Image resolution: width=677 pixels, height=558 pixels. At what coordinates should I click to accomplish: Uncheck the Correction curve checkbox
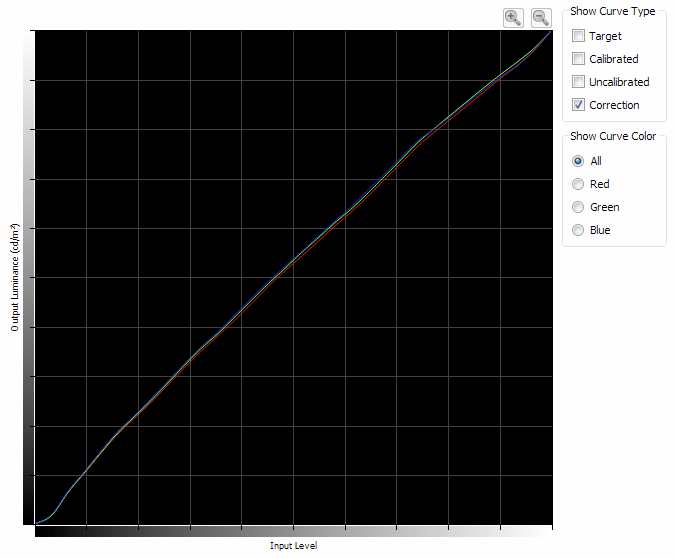coord(579,105)
